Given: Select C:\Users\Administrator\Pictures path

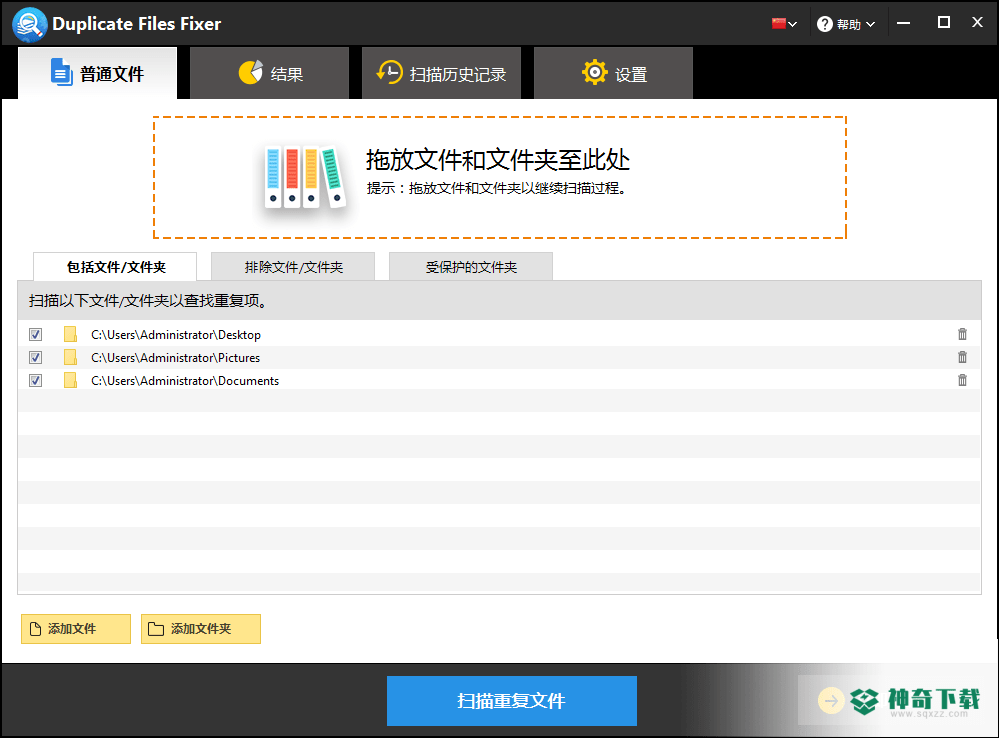Looking at the screenshot, I should 176,358.
